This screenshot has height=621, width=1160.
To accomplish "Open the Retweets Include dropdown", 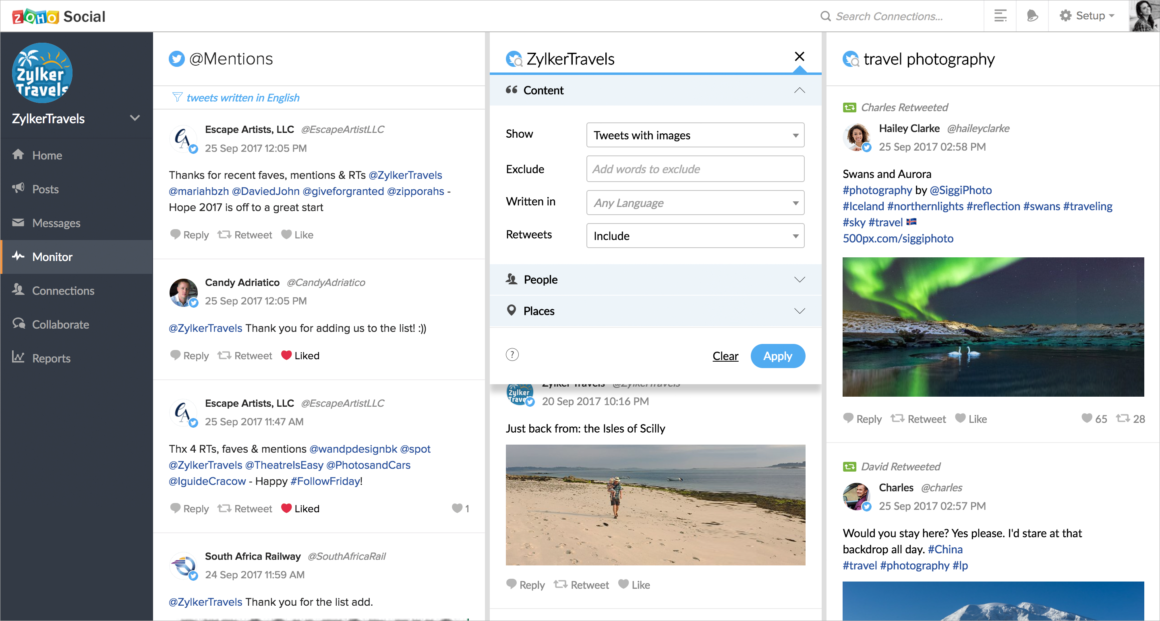I will pos(695,236).
